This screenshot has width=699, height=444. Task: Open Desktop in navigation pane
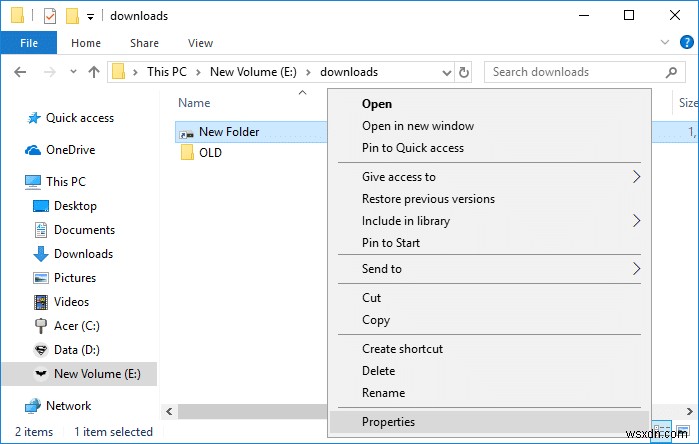coord(75,206)
